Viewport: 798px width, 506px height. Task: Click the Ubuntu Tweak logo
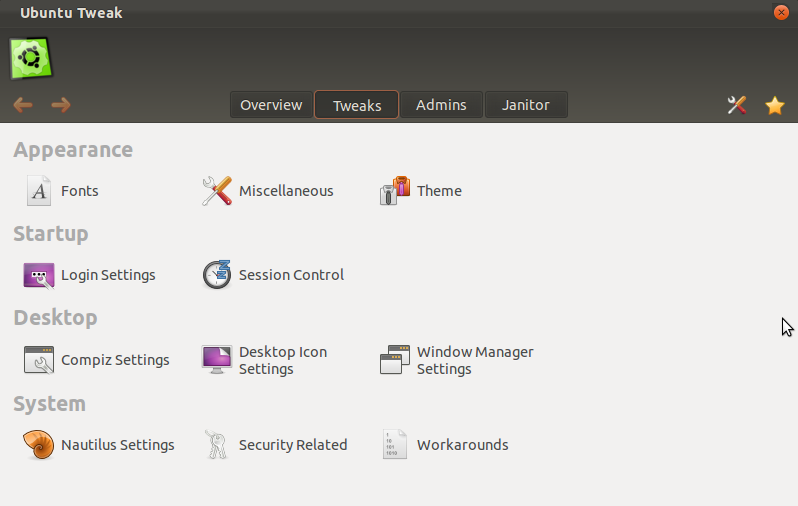point(31,58)
